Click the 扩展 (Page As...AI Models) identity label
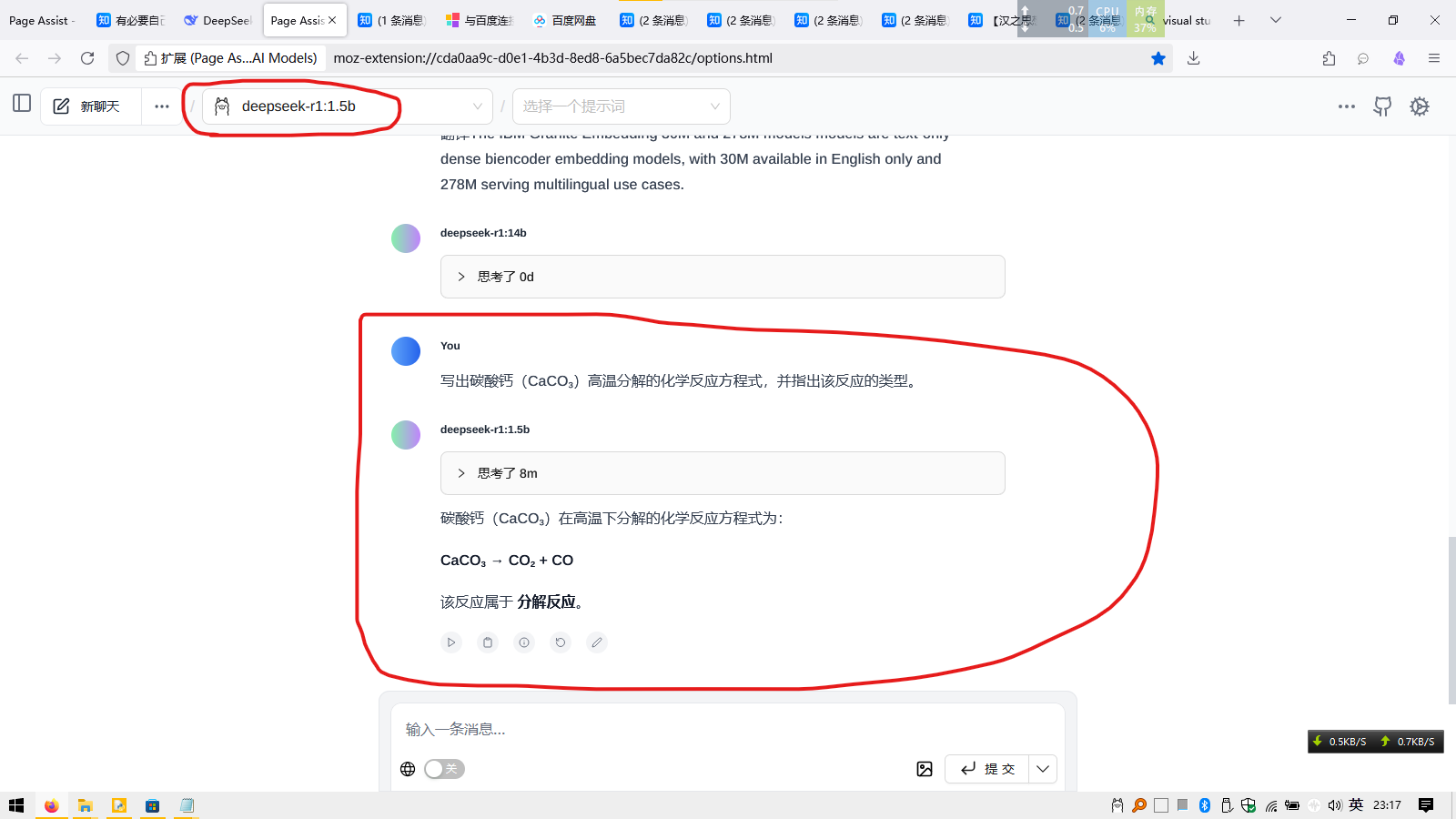Viewport: 1456px width, 819px height. pos(231,58)
